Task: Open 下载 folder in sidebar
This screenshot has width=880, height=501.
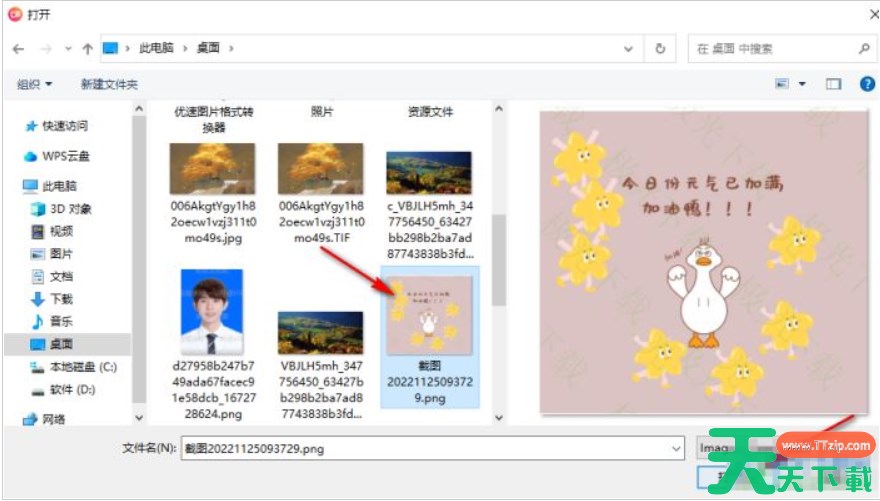Action: pyautogui.click(x=61, y=298)
